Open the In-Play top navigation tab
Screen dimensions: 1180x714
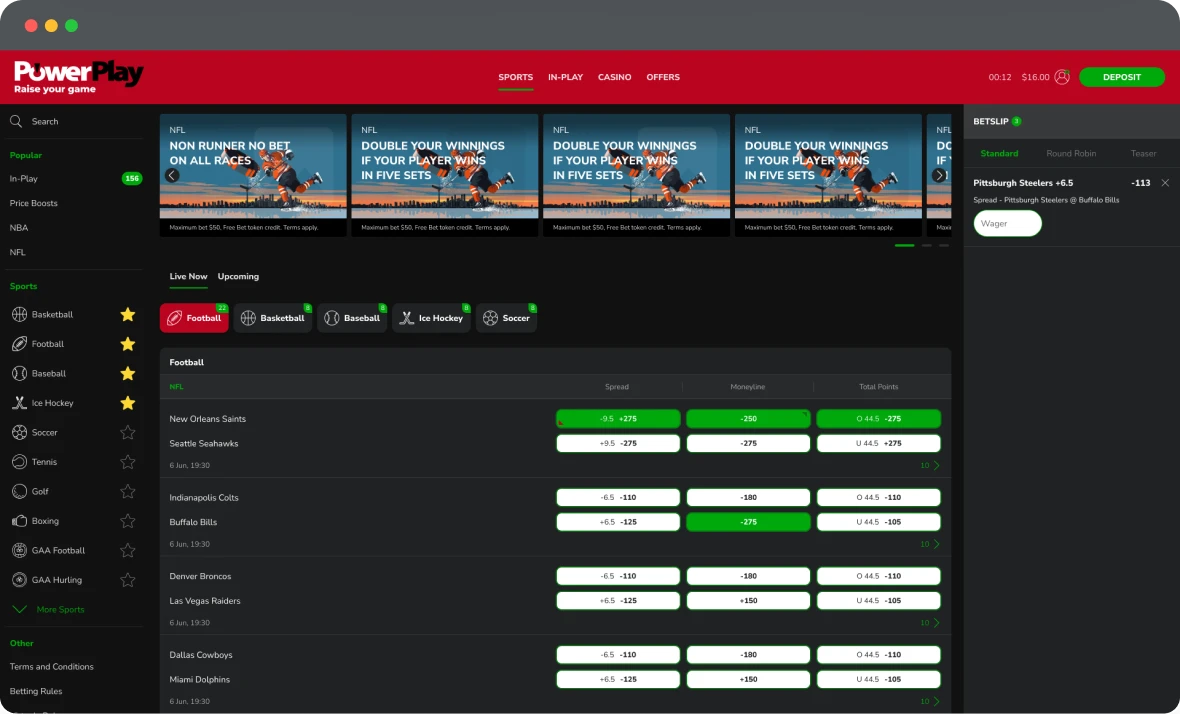coord(565,77)
